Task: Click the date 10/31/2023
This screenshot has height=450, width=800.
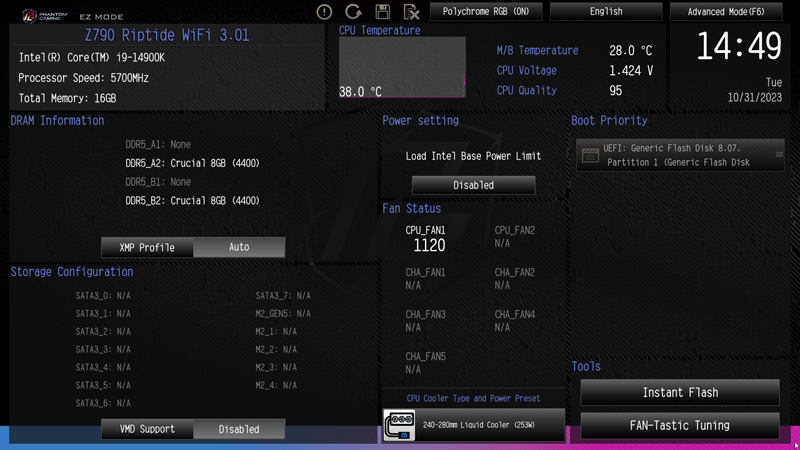Action: tap(755, 97)
